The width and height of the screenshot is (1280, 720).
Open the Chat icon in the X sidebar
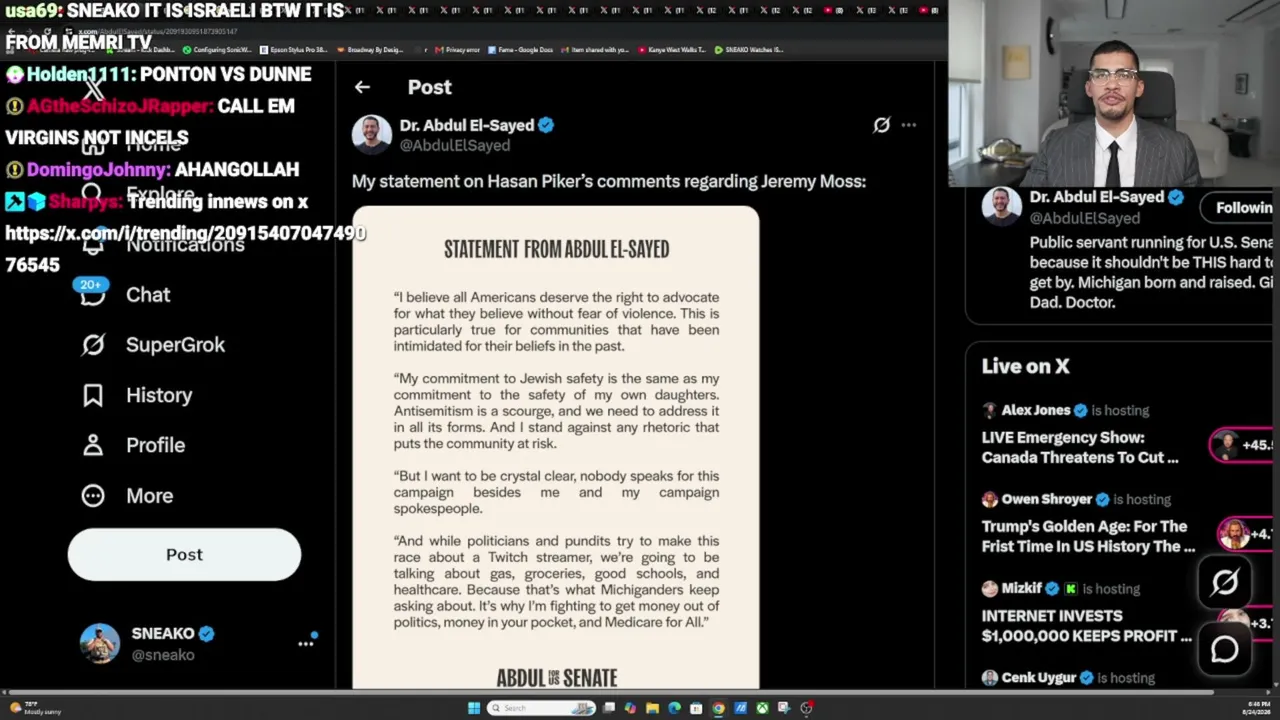point(93,295)
